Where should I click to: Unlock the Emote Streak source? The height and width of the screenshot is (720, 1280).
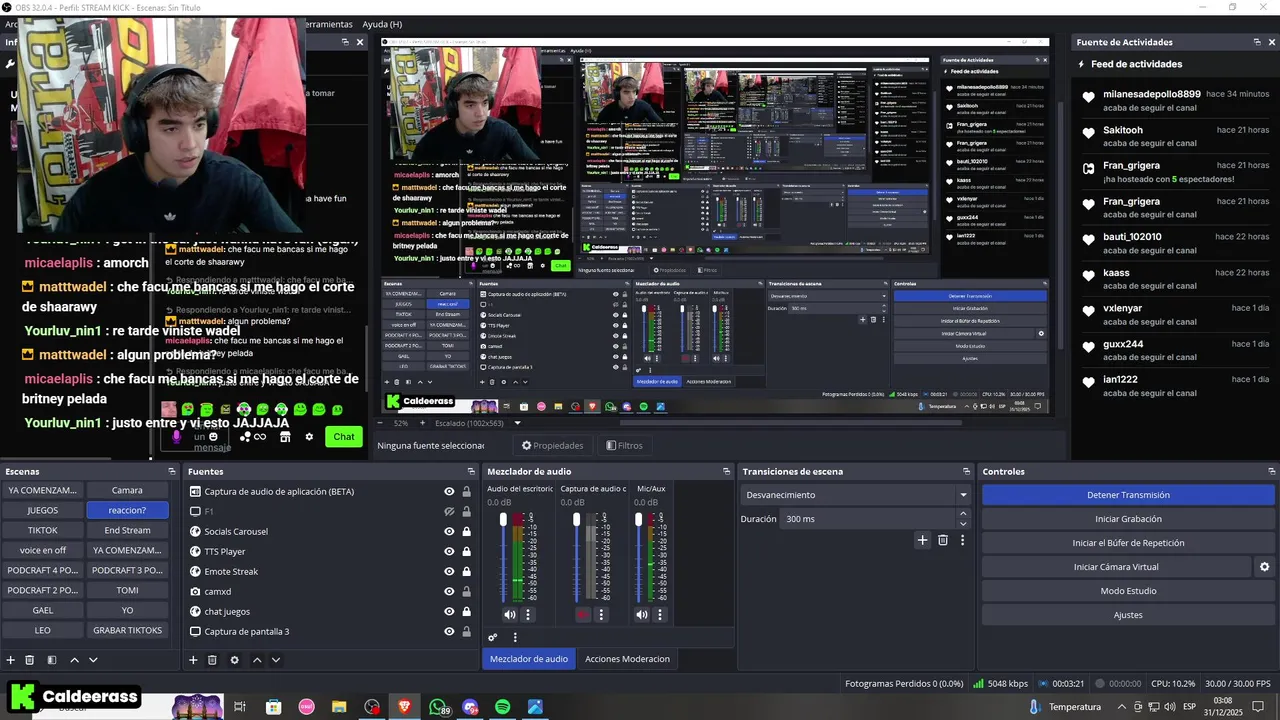[x=466, y=572]
